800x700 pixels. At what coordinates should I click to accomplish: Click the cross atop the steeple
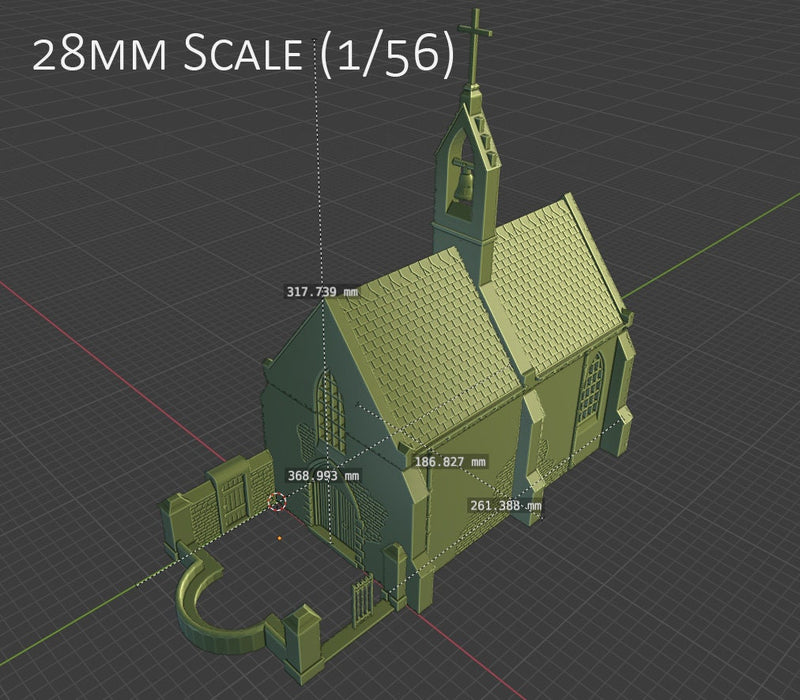click(x=477, y=30)
